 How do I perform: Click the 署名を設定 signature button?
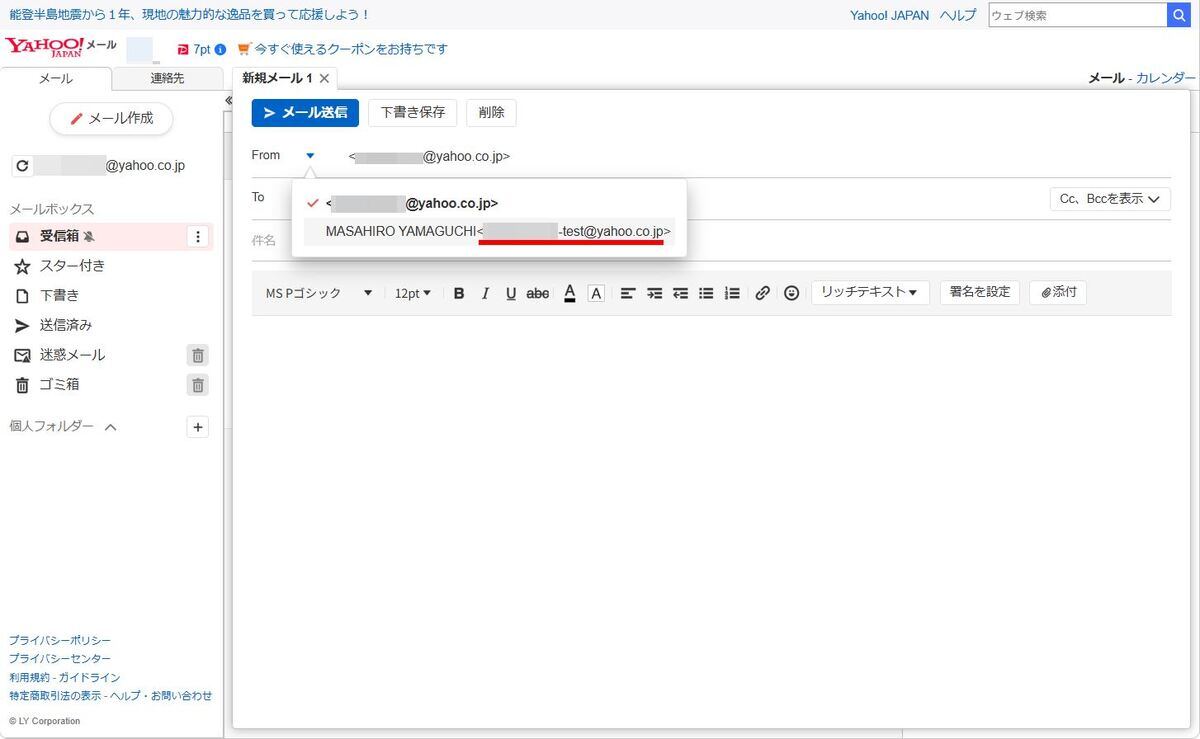click(x=980, y=292)
